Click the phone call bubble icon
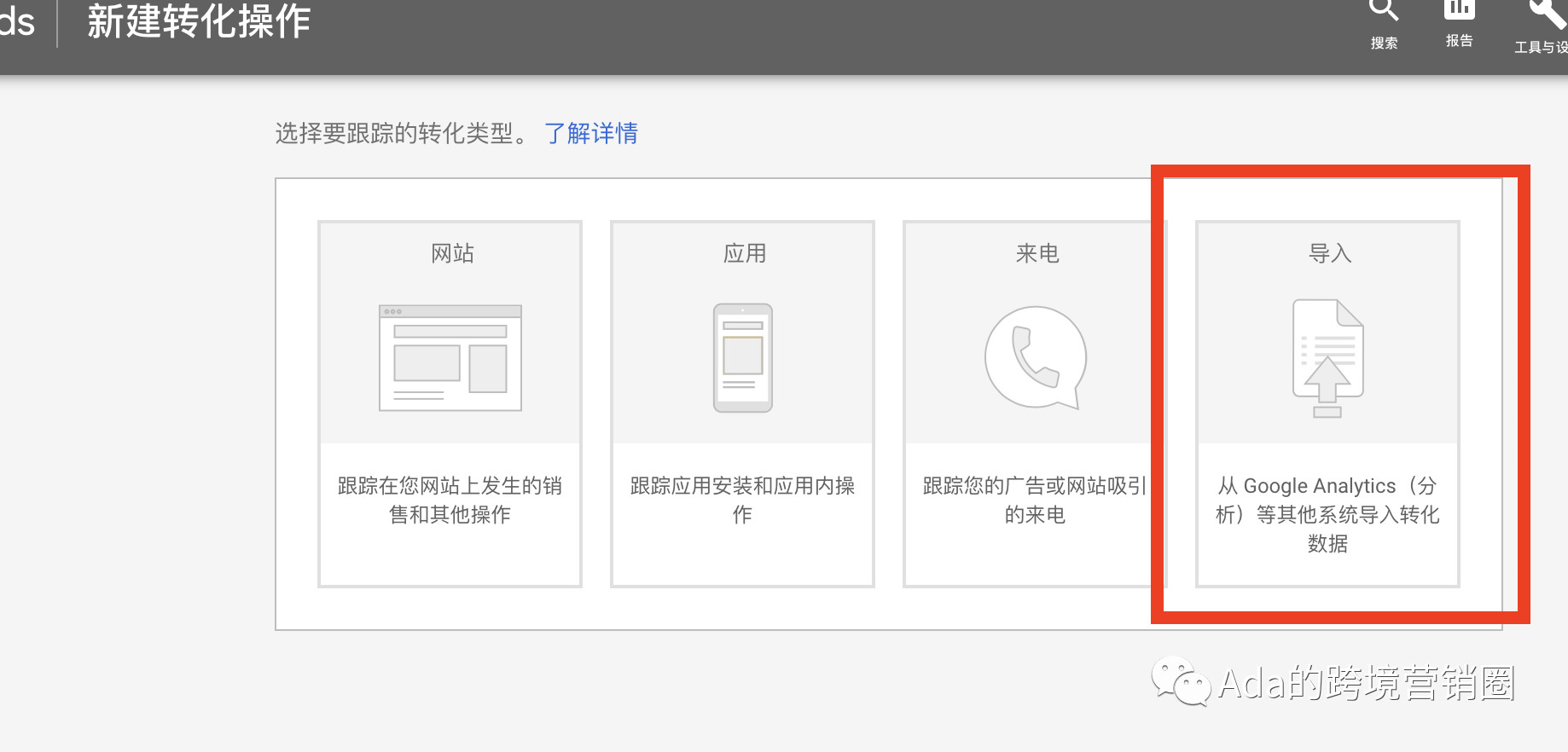Viewport: 1568px width, 752px height. [1036, 357]
